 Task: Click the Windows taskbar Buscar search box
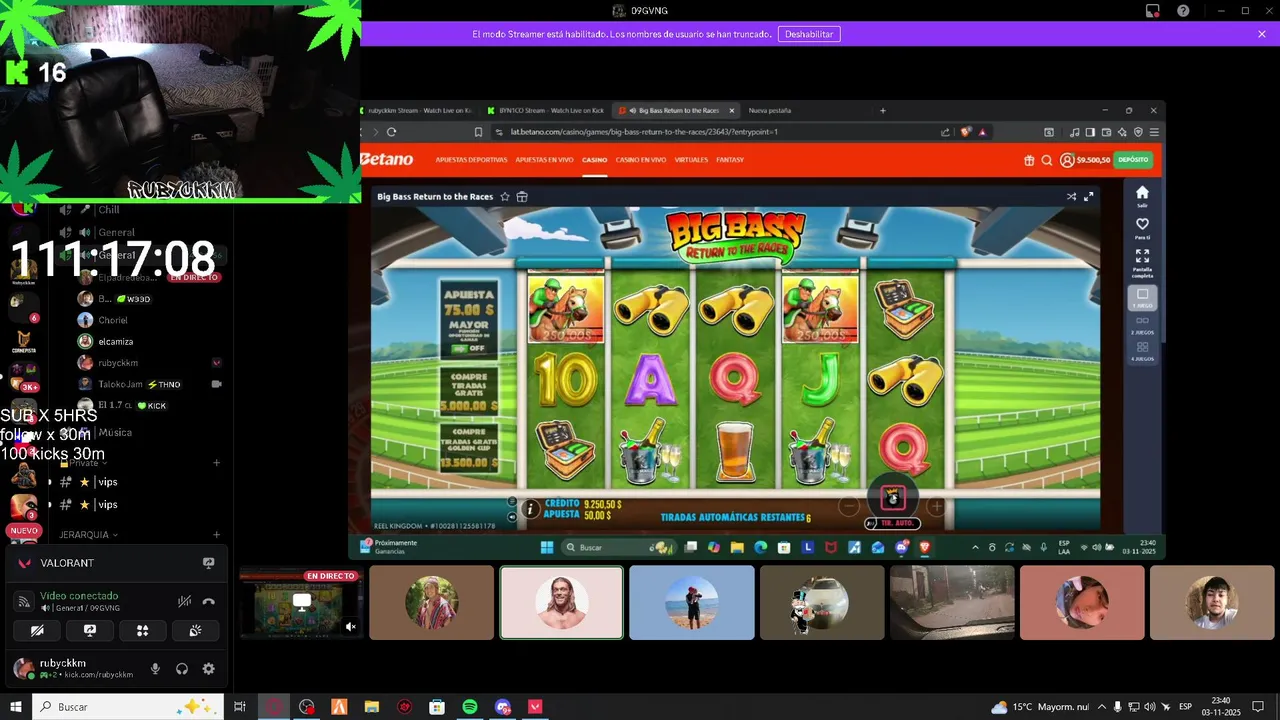127,707
